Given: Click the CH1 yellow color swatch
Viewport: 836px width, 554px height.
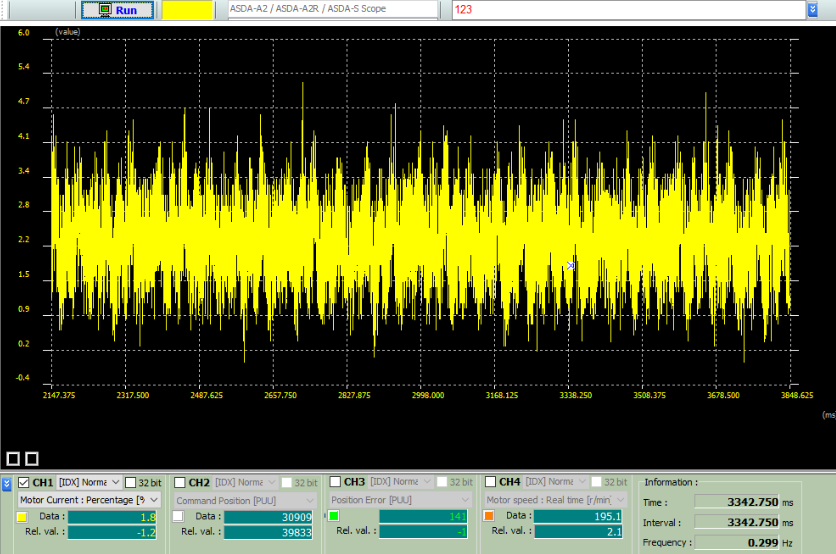Looking at the screenshot, I should click(22, 516).
